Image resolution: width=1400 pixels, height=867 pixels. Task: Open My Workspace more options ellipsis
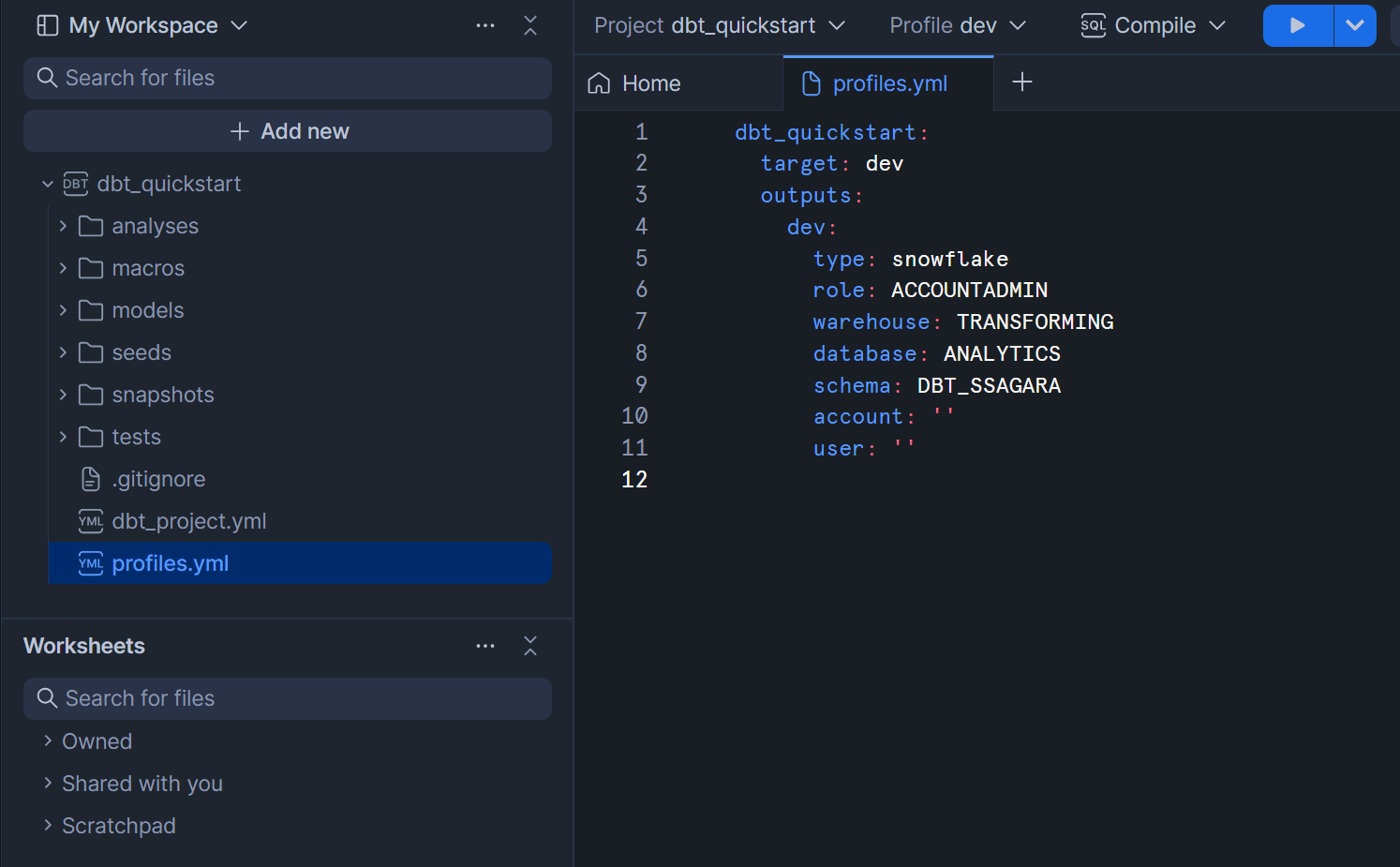tap(485, 25)
